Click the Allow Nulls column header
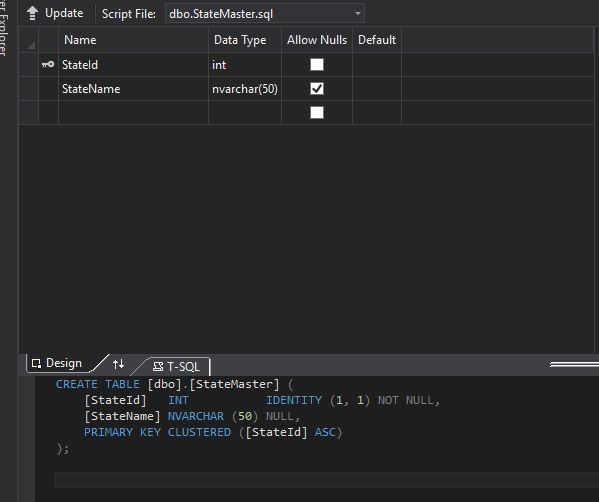Image resolution: width=599 pixels, height=502 pixels. click(317, 40)
